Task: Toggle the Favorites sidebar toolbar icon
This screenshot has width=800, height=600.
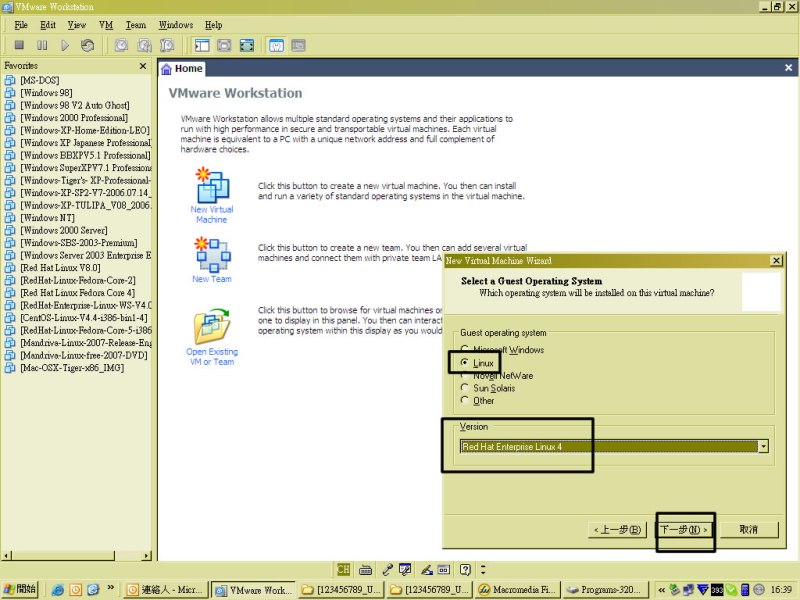Action: [202, 45]
